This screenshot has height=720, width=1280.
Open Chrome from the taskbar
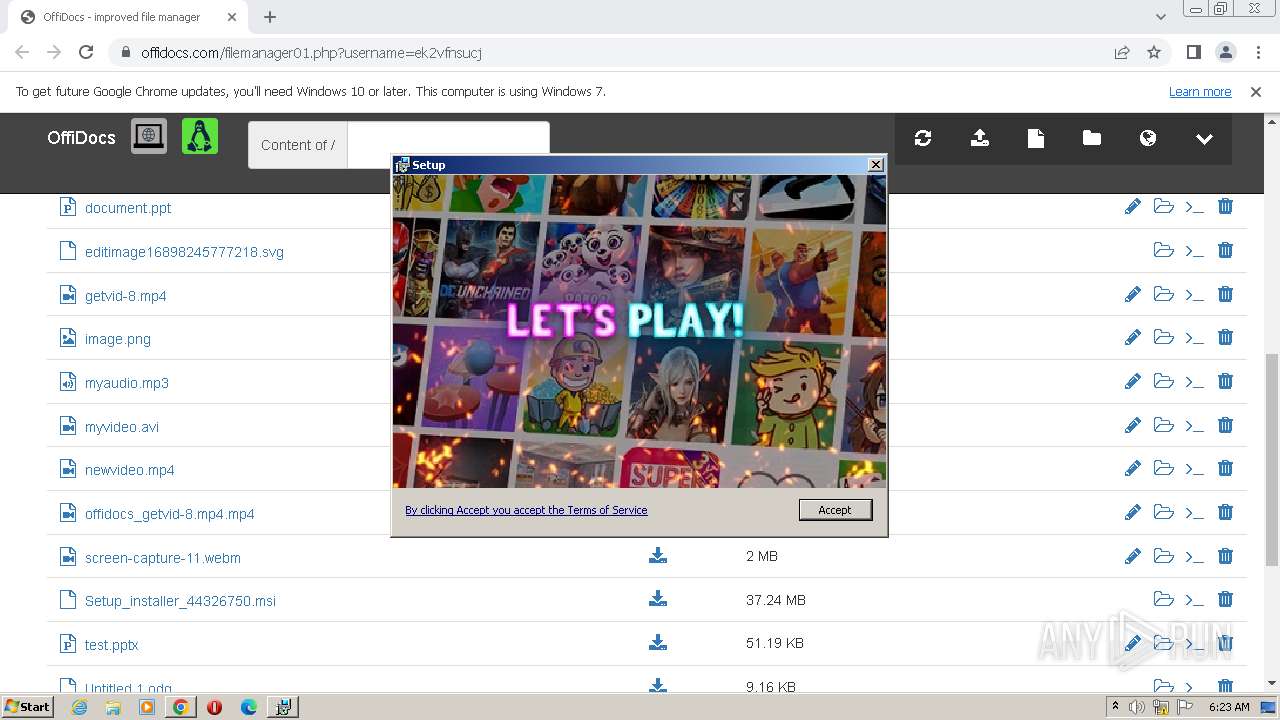[x=181, y=707]
